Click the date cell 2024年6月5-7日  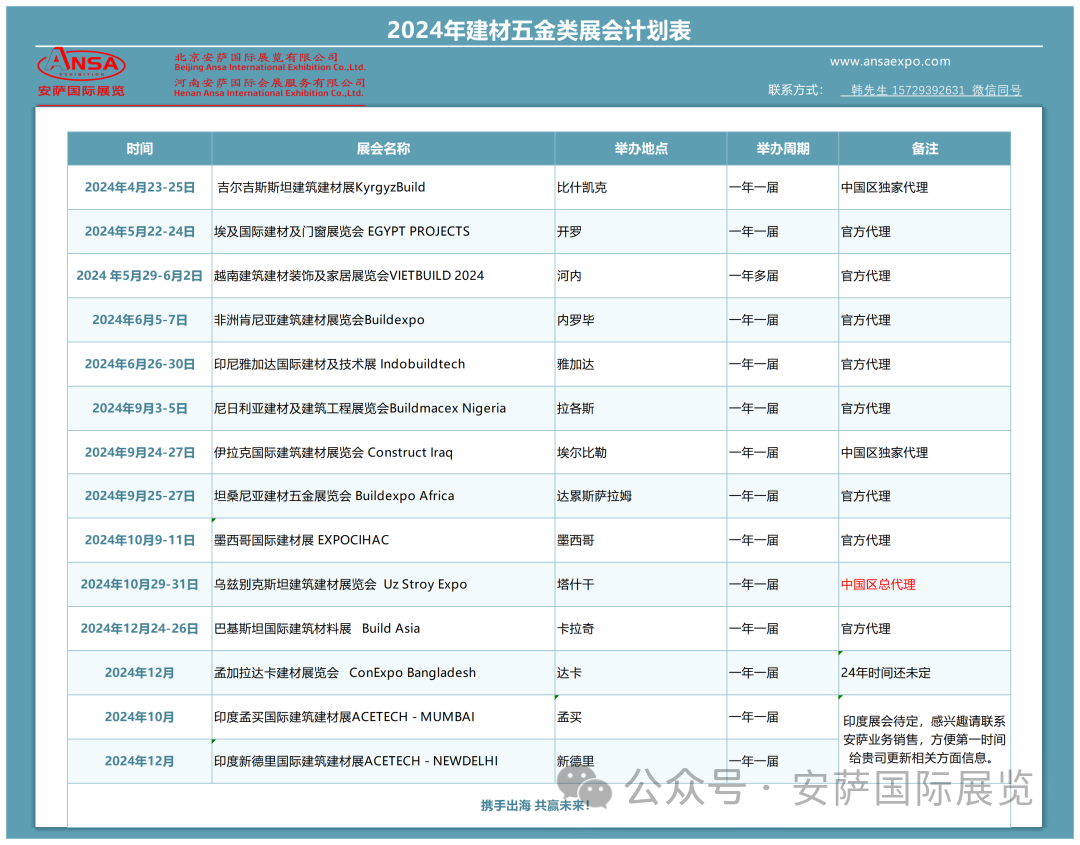point(140,320)
